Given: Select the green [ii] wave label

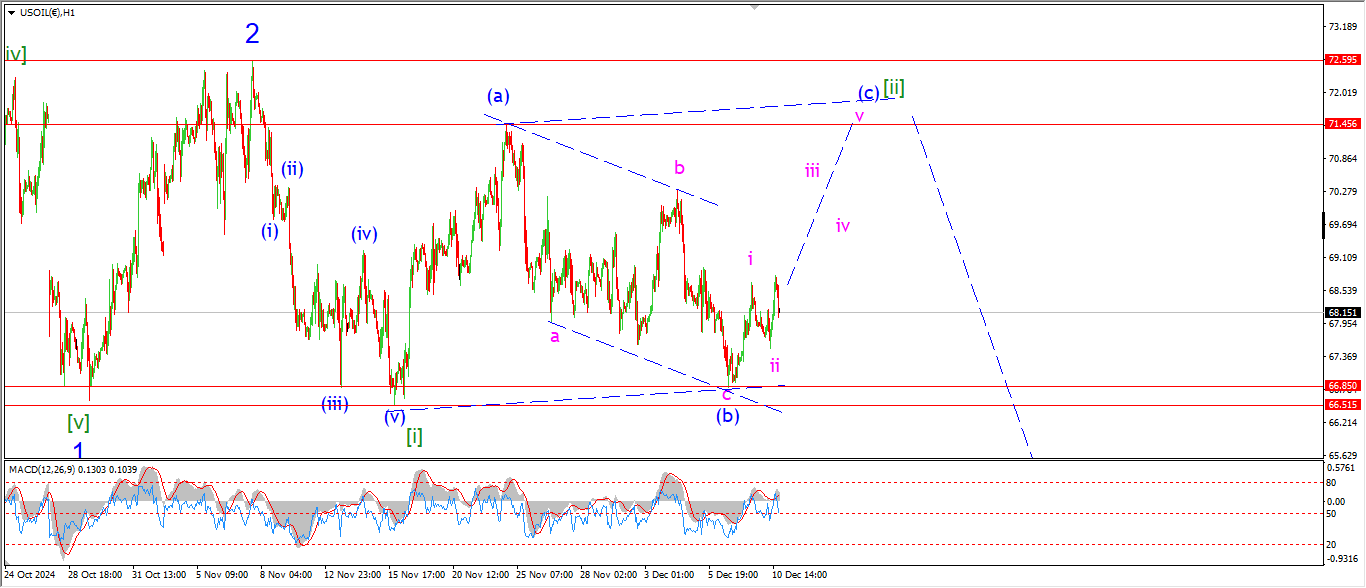Looking at the screenshot, I should click(x=893, y=88).
